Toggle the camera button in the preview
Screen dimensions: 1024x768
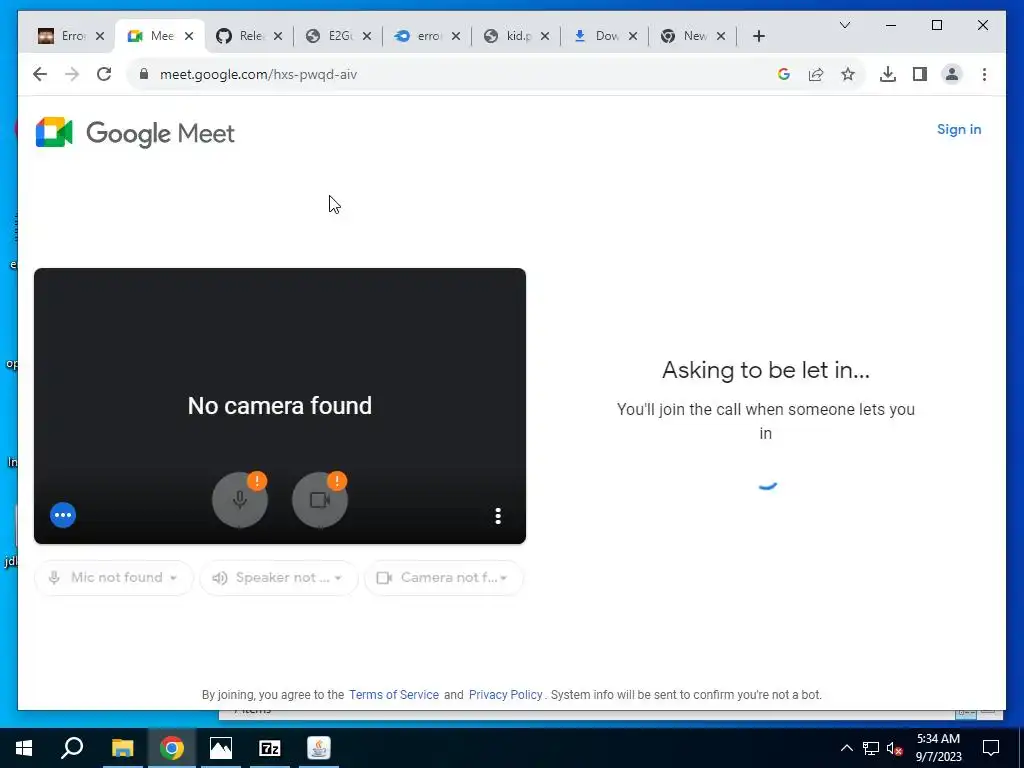tap(319, 500)
